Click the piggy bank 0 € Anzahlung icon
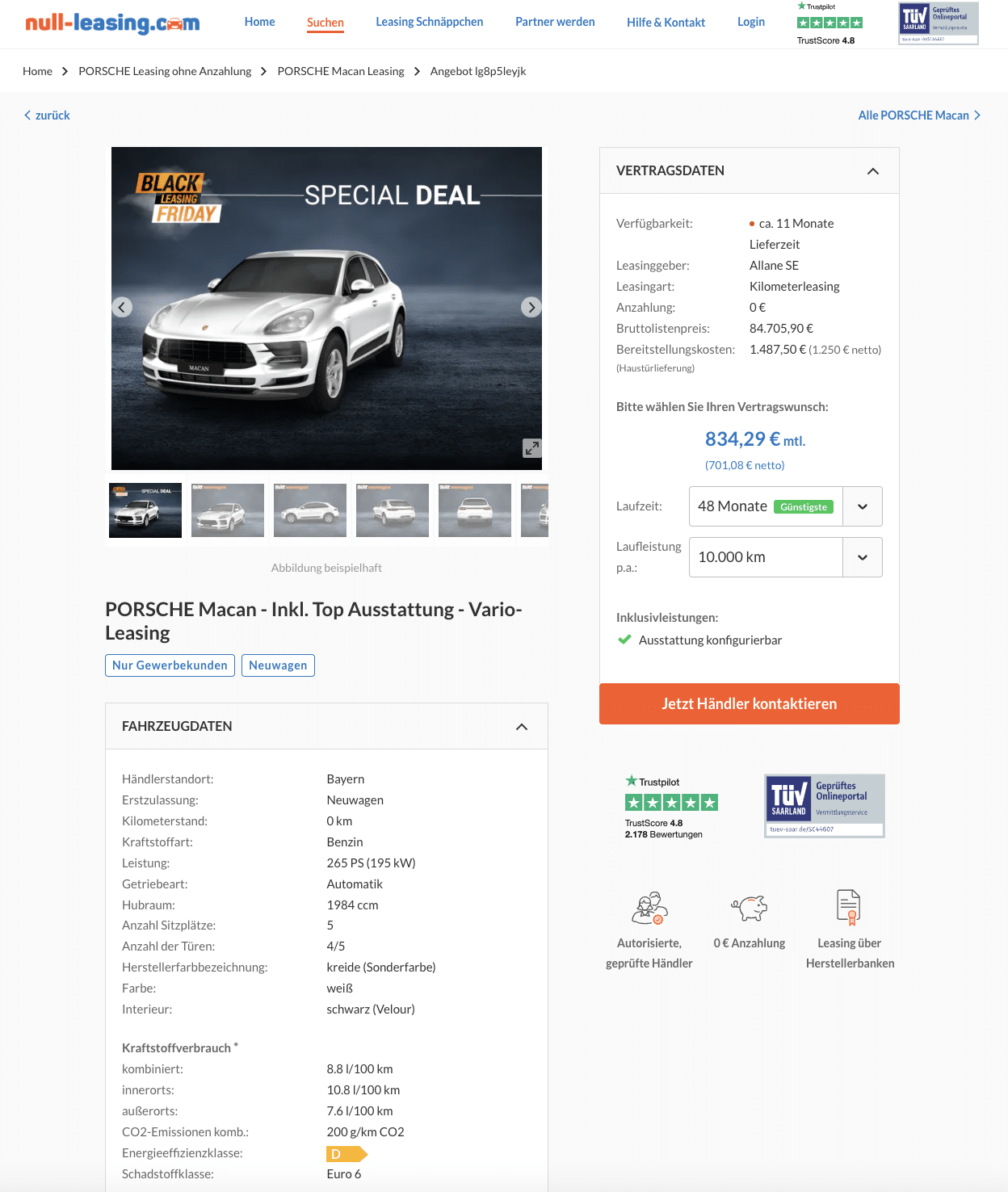The width and height of the screenshot is (1008, 1192). (750, 908)
